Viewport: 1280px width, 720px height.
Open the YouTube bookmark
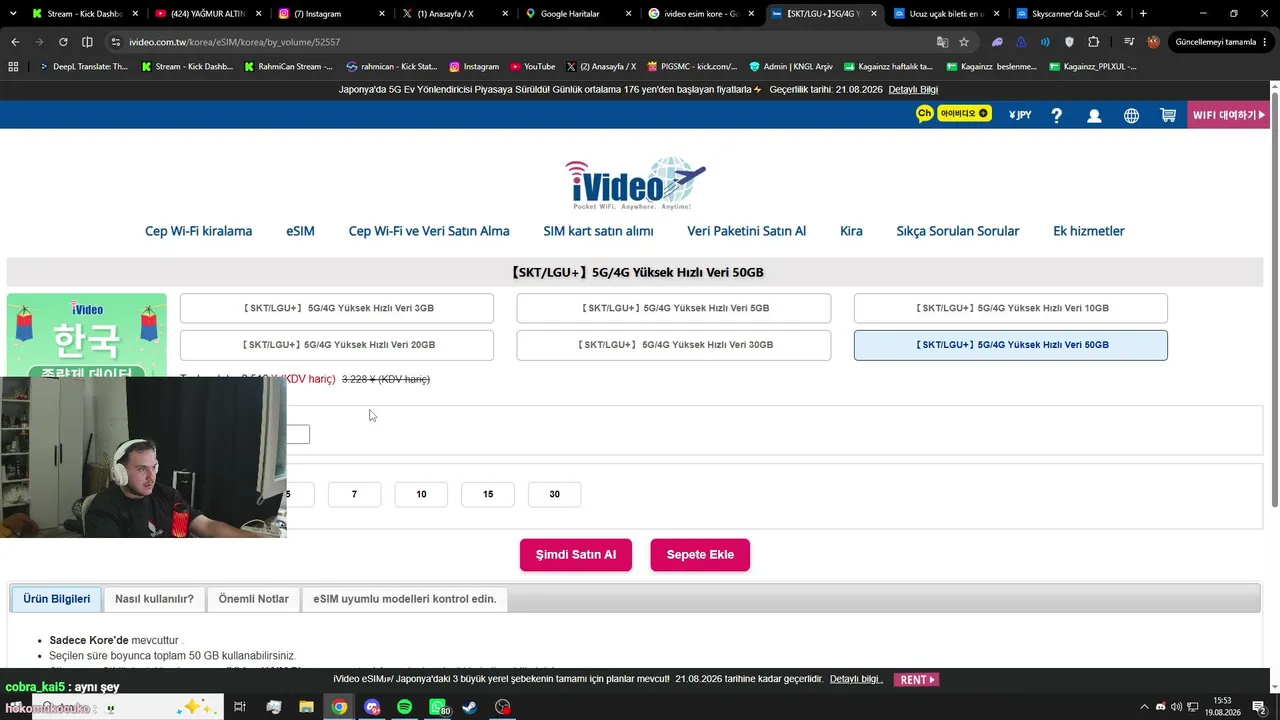coord(532,66)
